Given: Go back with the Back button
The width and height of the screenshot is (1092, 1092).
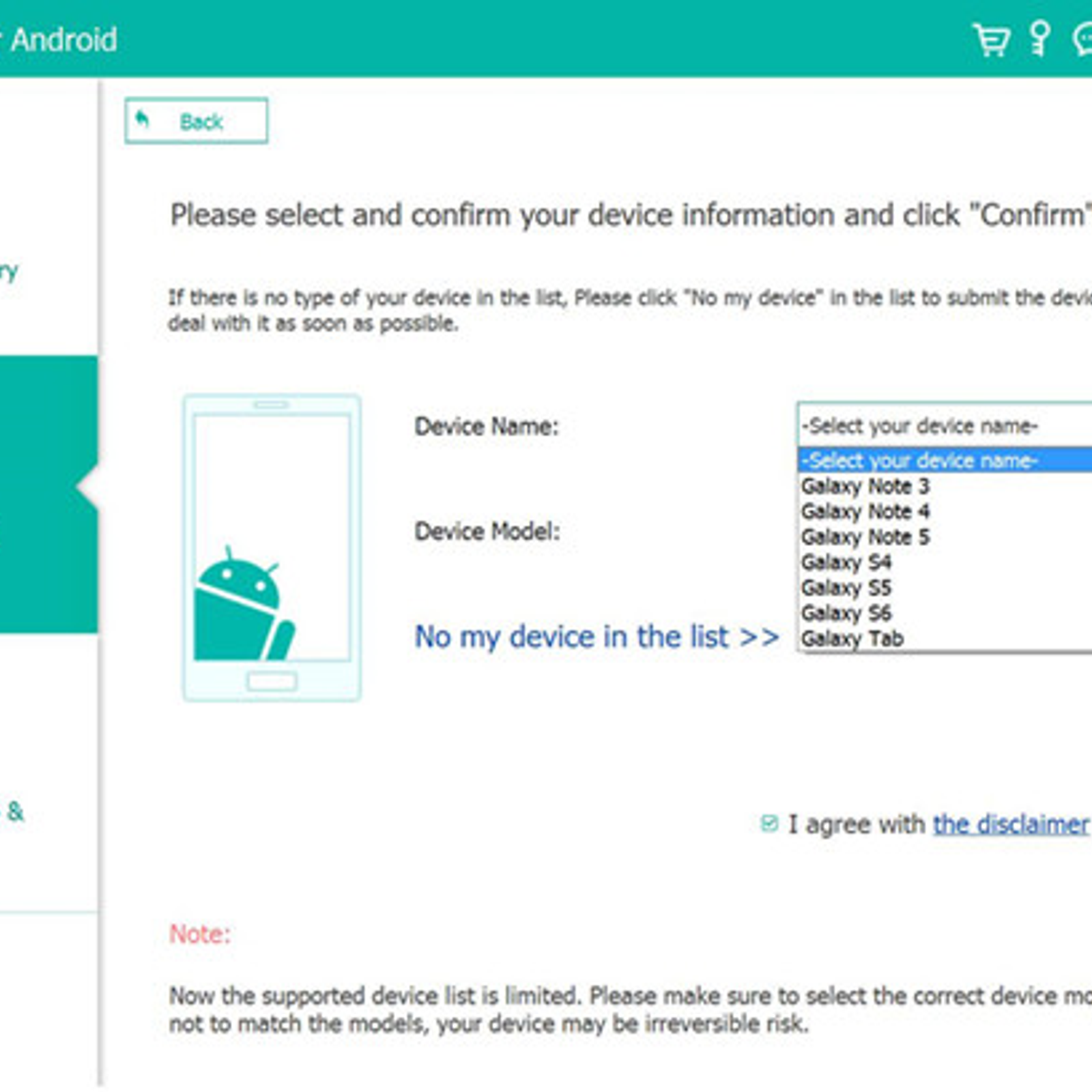Looking at the screenshot, I should pos(196,121).
